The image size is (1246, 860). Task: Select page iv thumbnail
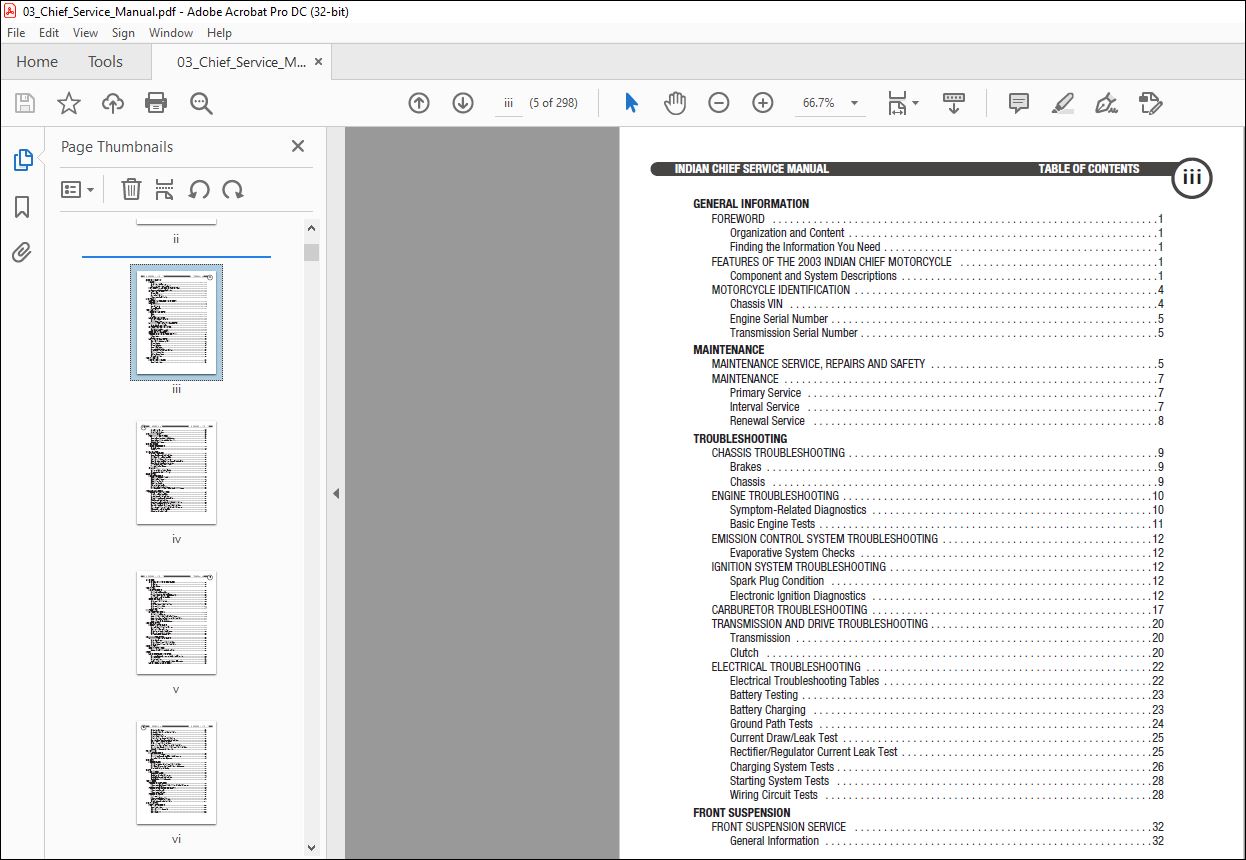tap(176, 472)
